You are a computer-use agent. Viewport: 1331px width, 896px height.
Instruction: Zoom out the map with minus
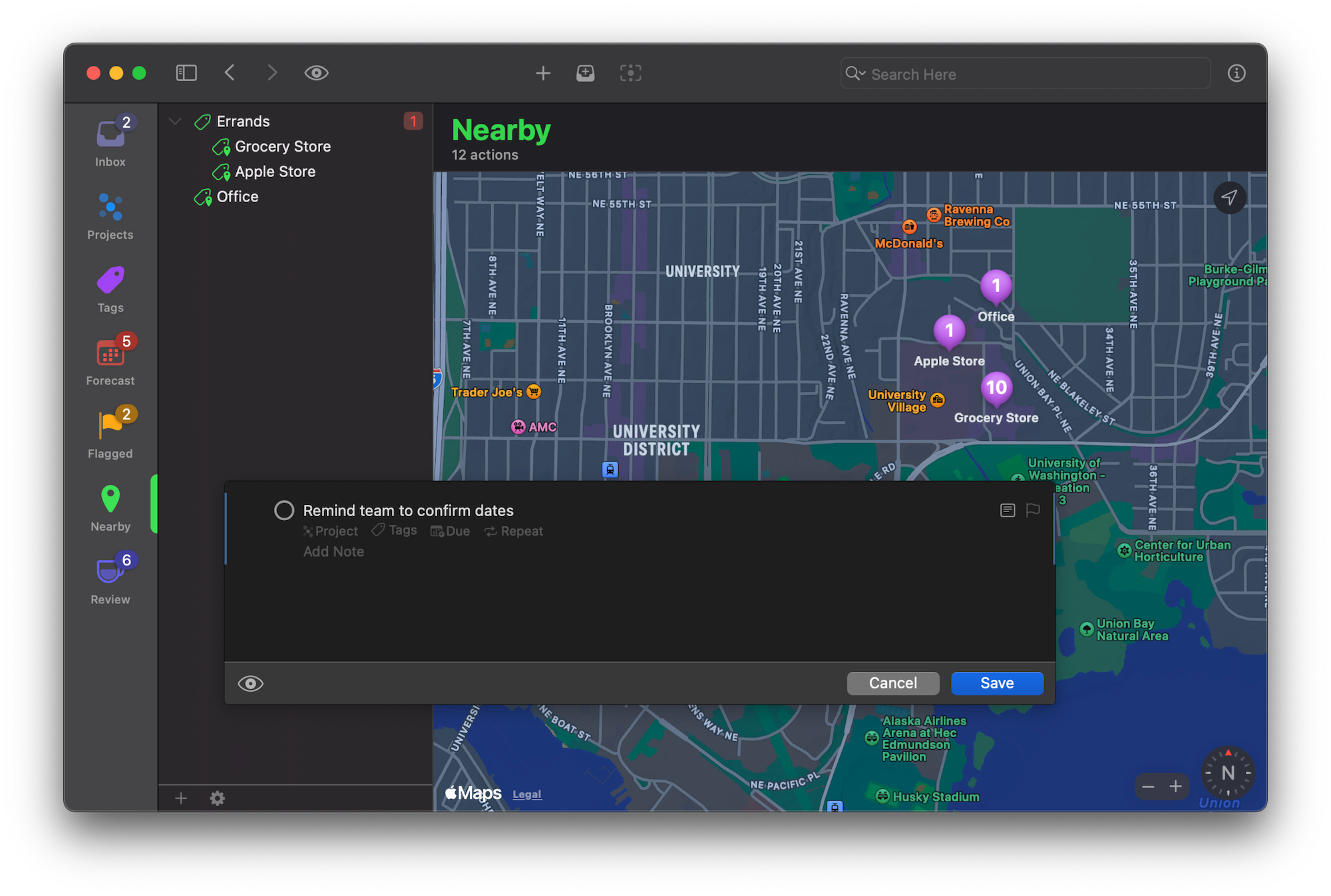point(1149,787)
